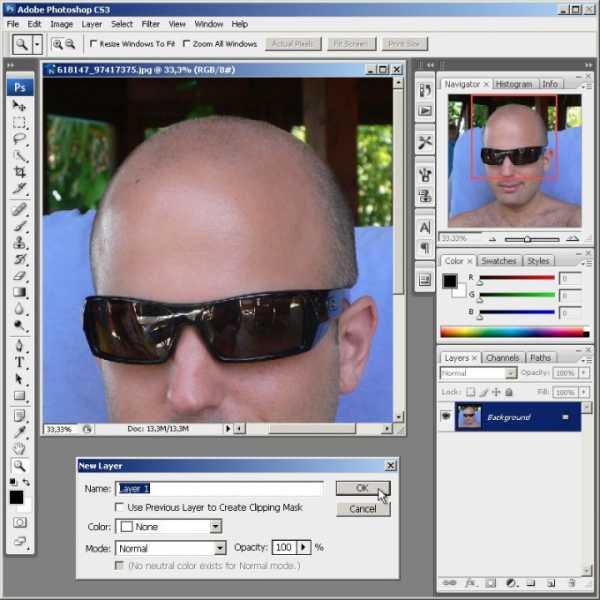Select the Healing Brush tool
Image resolution: width=600 pixels, height=600 pixels.
point(19,209)
